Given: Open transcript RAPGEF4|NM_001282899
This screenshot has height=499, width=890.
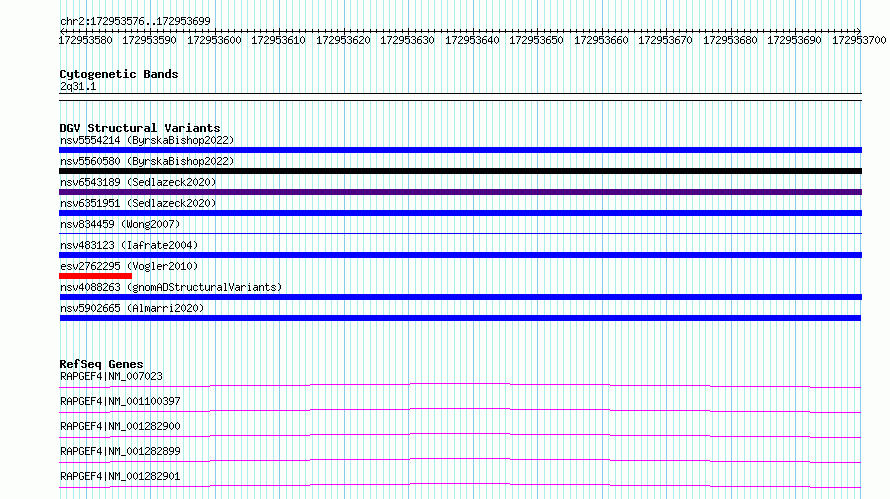Looking at the screenshot, I should click(120, 451).
